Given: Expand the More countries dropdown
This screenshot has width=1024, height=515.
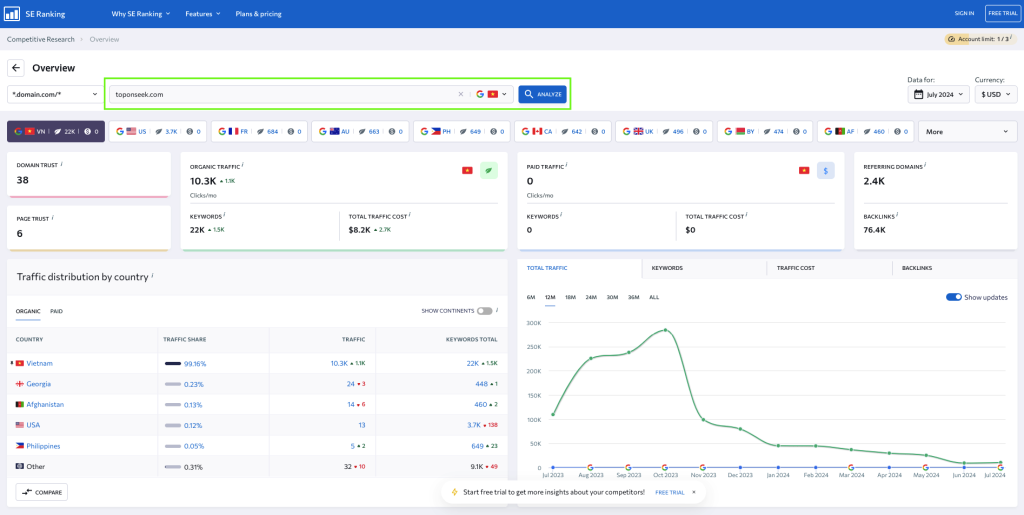Looking at the screenshot, I should 967,131.
